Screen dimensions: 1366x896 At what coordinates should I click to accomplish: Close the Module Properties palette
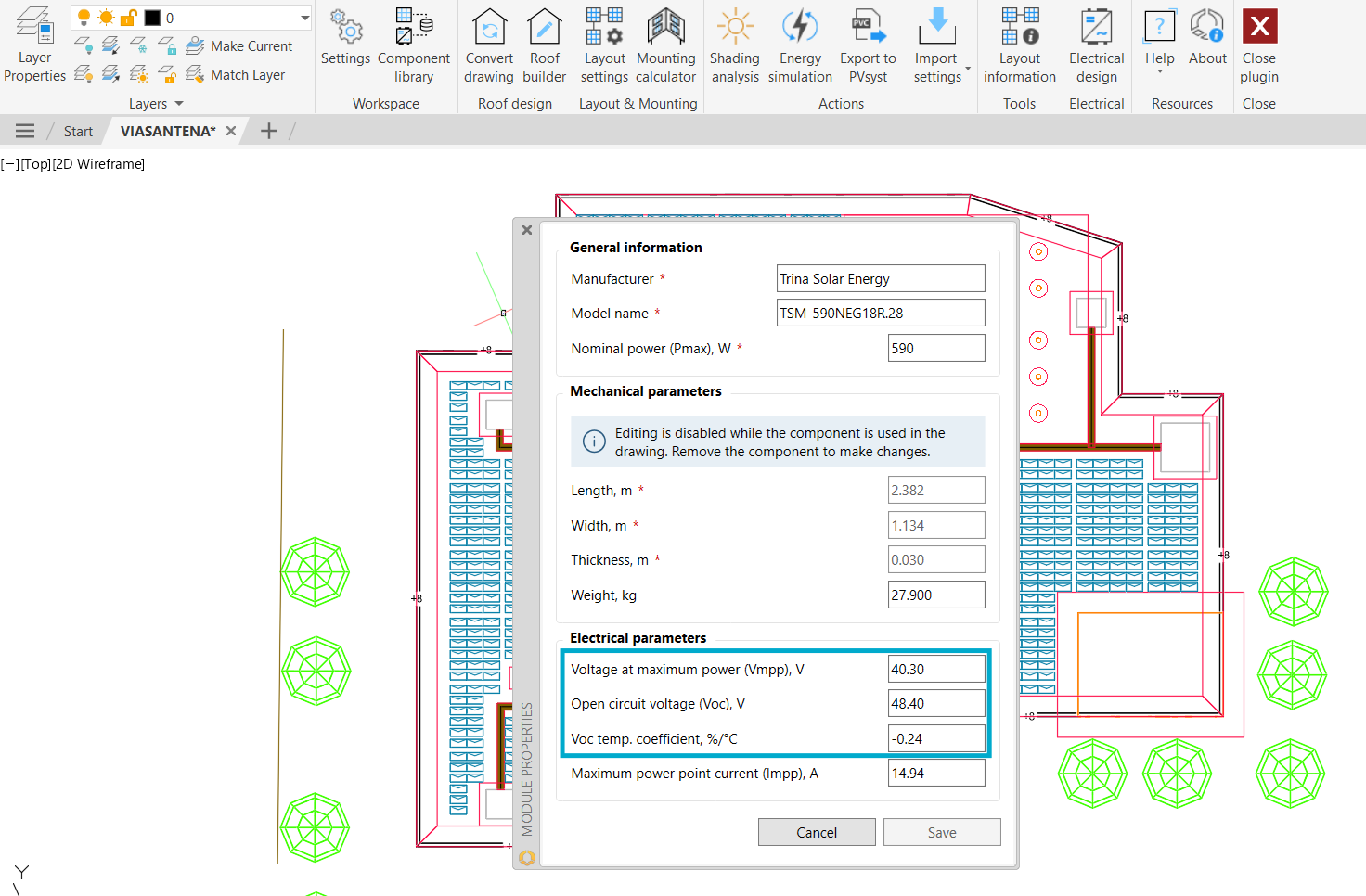tap(527, 230)
